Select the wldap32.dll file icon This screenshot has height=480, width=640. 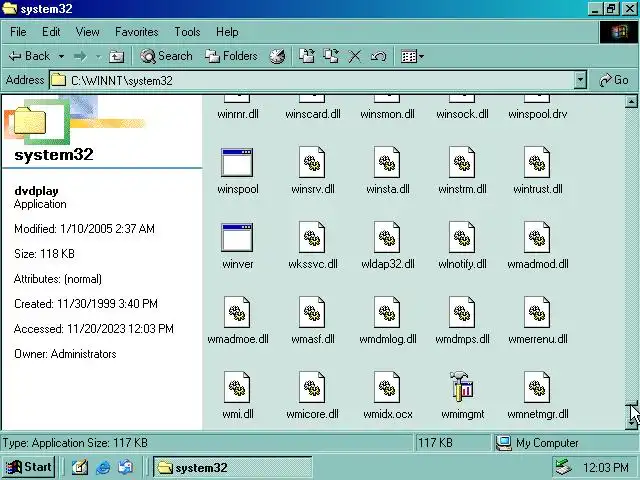[x=387, y=238]
